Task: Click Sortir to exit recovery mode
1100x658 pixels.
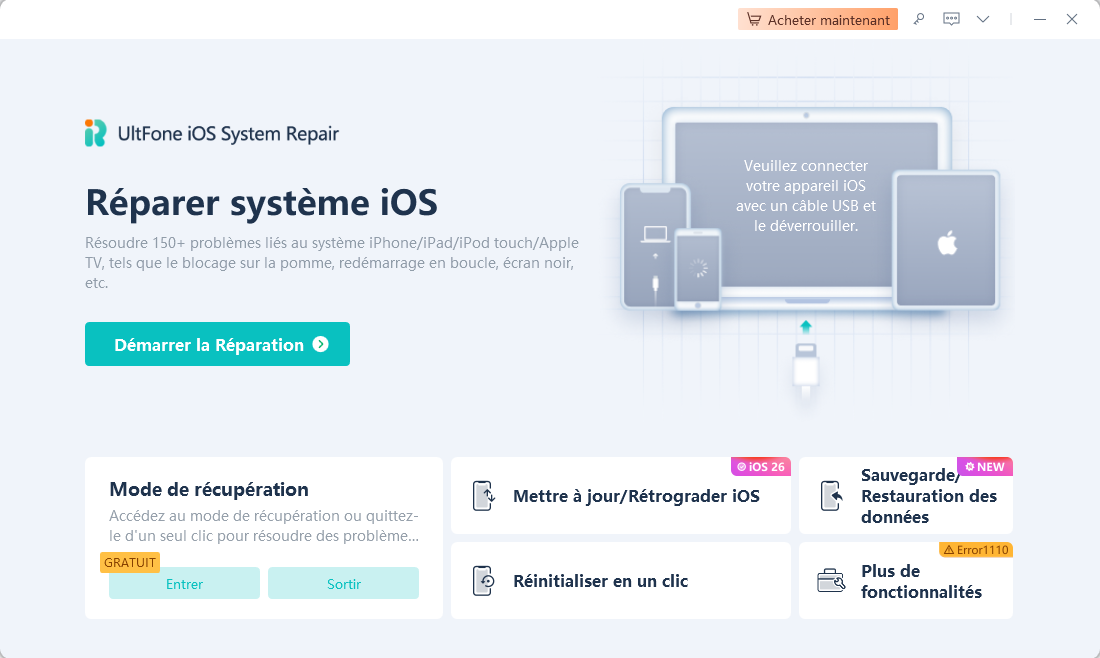Action: pos(343,584)
